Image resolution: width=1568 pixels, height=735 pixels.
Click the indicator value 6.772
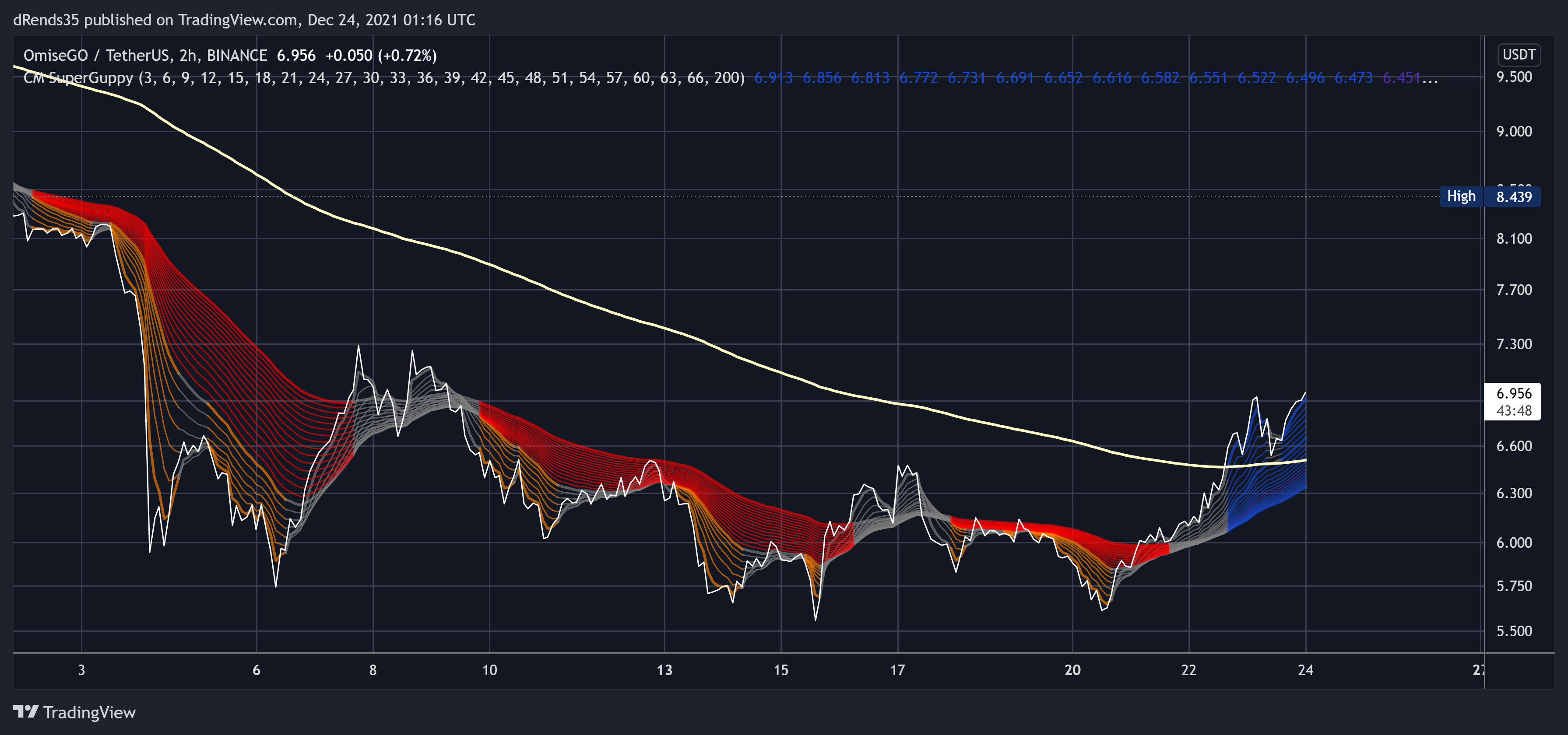(918, 78)
